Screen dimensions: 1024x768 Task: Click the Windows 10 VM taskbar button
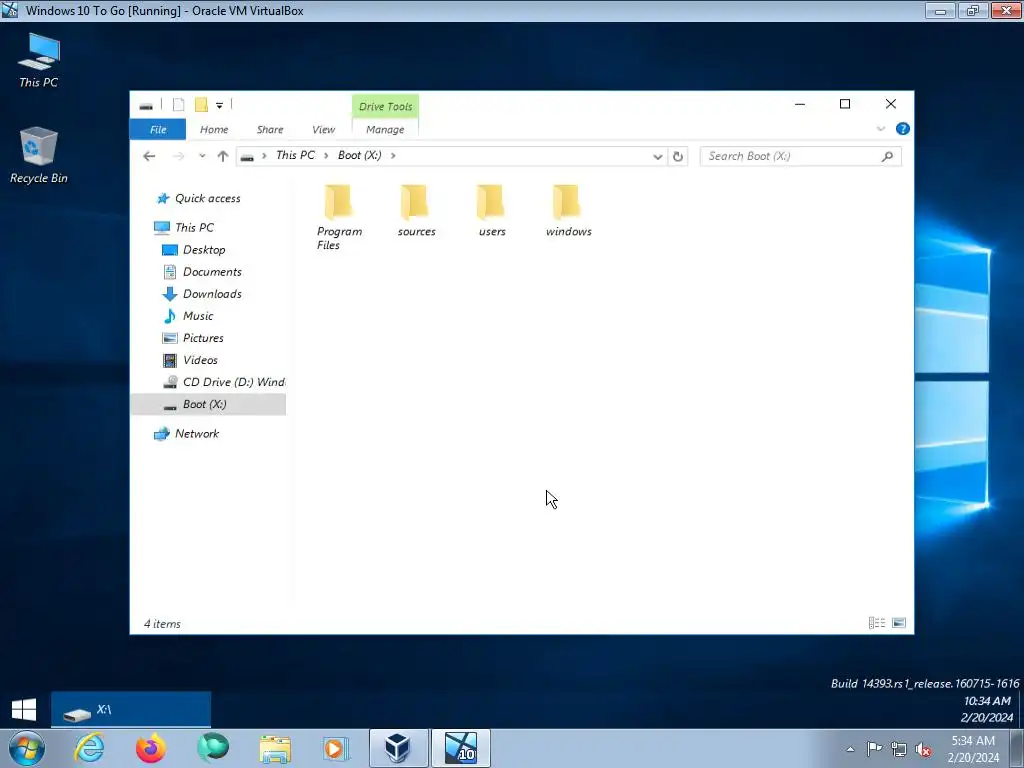point(460,748)
